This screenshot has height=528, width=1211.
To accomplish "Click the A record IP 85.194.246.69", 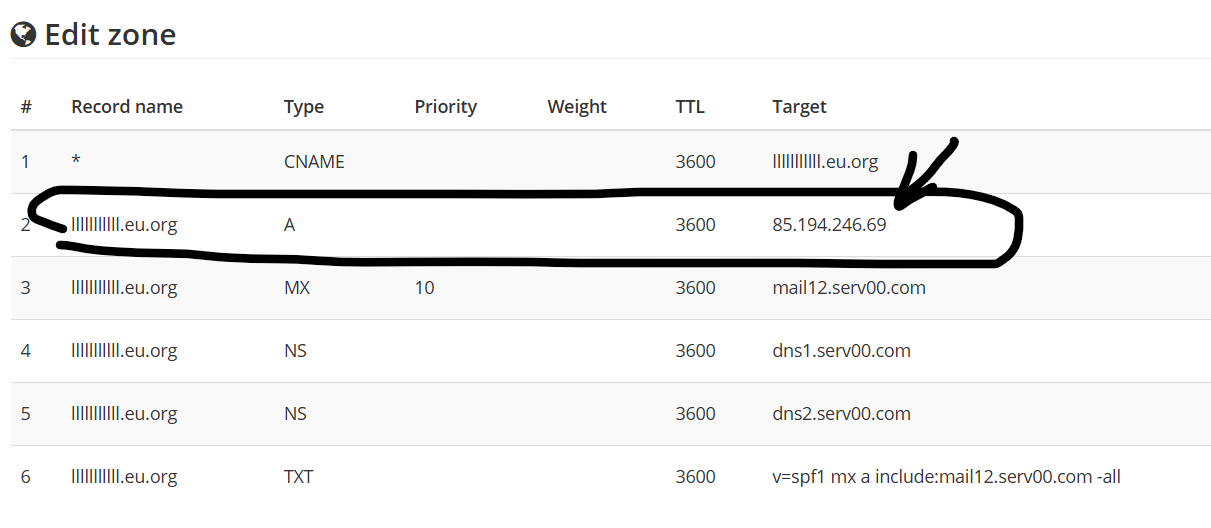I will (830, 225).
